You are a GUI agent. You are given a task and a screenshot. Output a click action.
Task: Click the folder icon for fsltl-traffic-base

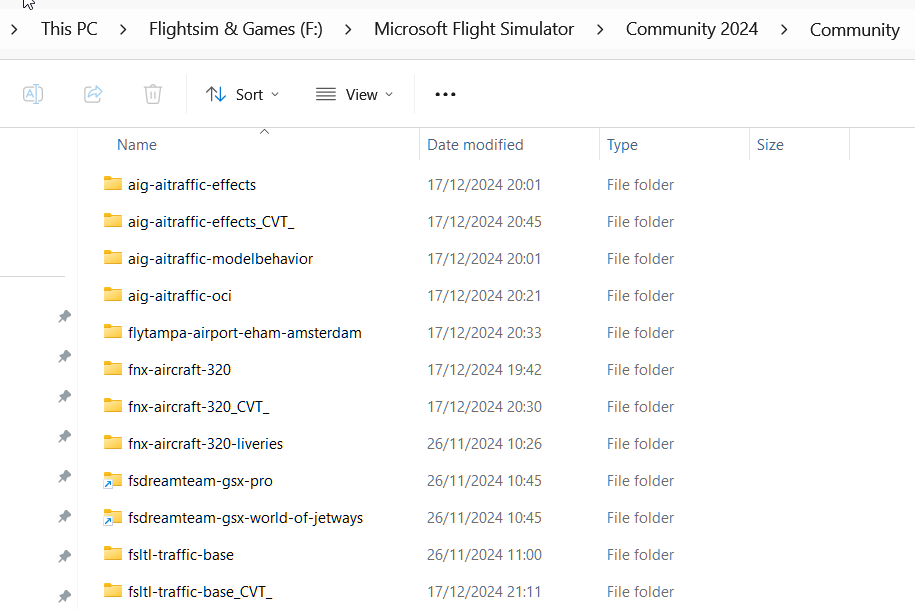click(113, 554)
